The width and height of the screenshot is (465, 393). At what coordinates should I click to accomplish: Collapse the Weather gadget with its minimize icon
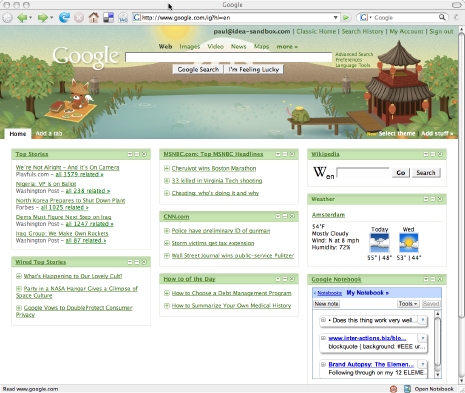pyautogui.click(x=426, y=199)
